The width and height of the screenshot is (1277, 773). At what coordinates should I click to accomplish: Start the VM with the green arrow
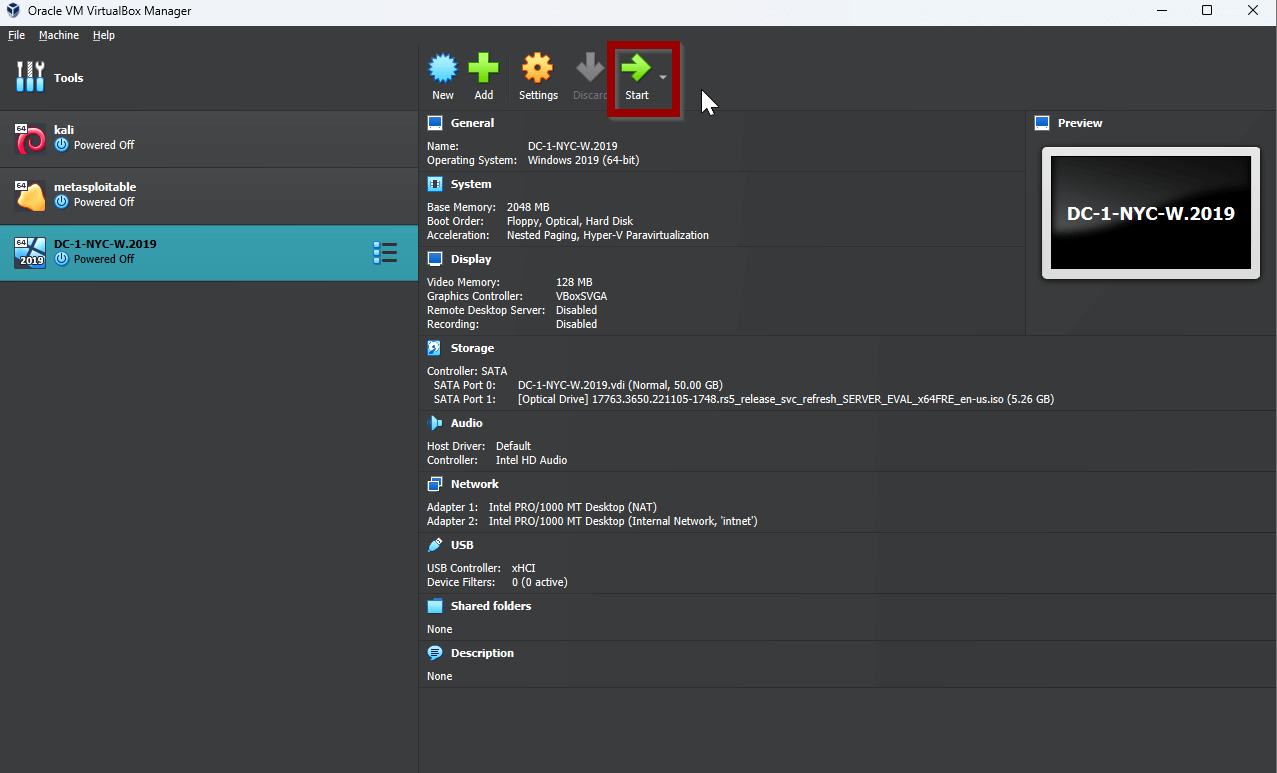636,68
